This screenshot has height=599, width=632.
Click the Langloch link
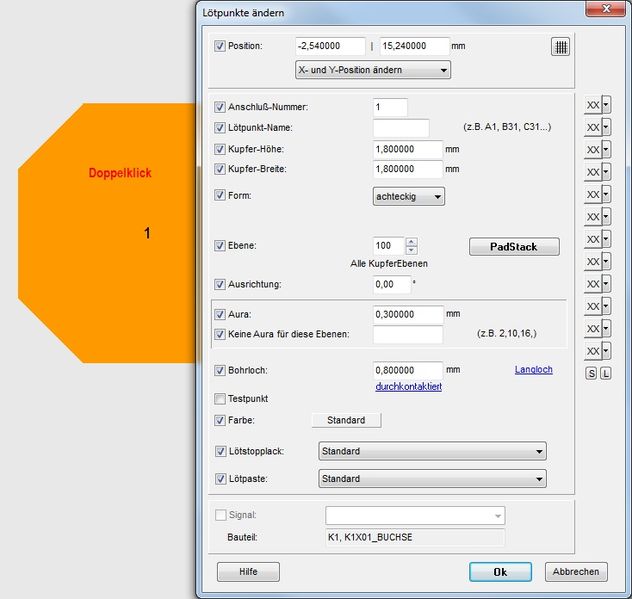(533, 370)
